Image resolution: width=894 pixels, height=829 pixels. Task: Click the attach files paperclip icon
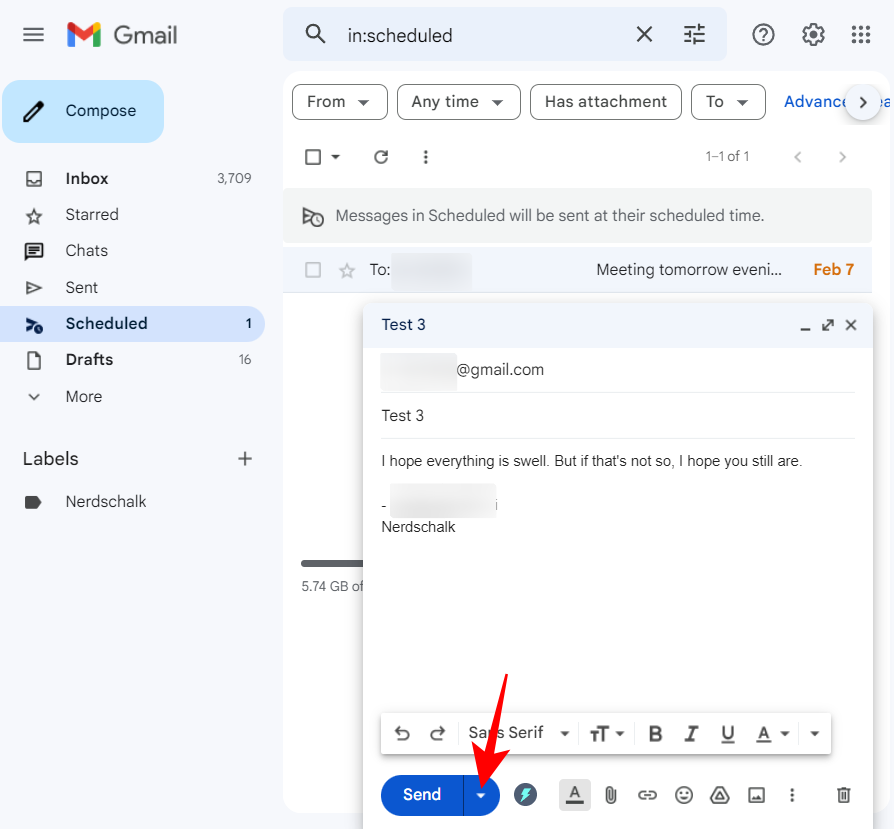pos(611,795)
